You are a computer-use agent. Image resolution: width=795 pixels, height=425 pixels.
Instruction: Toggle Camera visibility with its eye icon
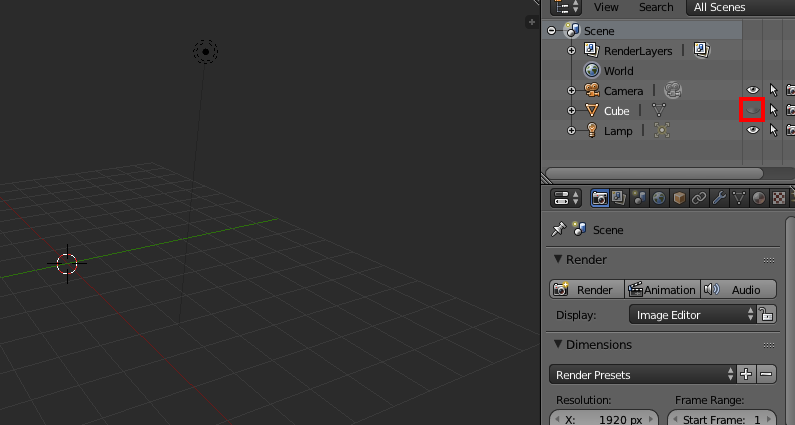click(x=753, y=90)
